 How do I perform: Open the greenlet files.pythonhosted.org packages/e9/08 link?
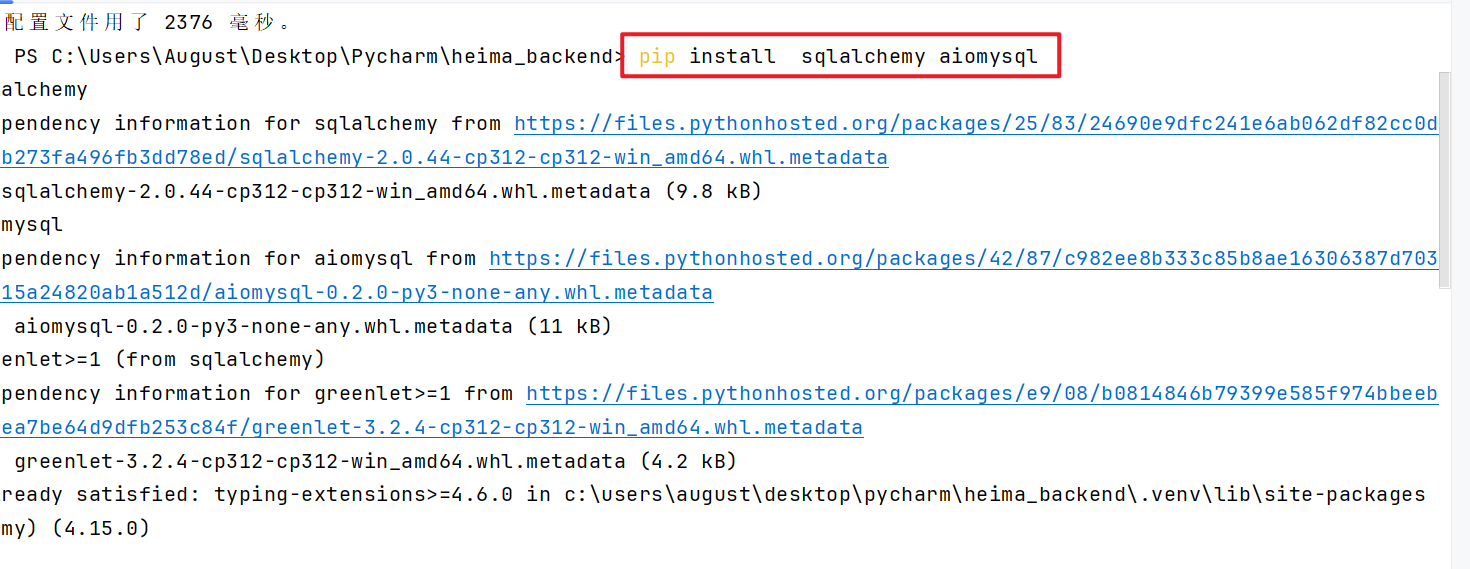tap(981, 394)
